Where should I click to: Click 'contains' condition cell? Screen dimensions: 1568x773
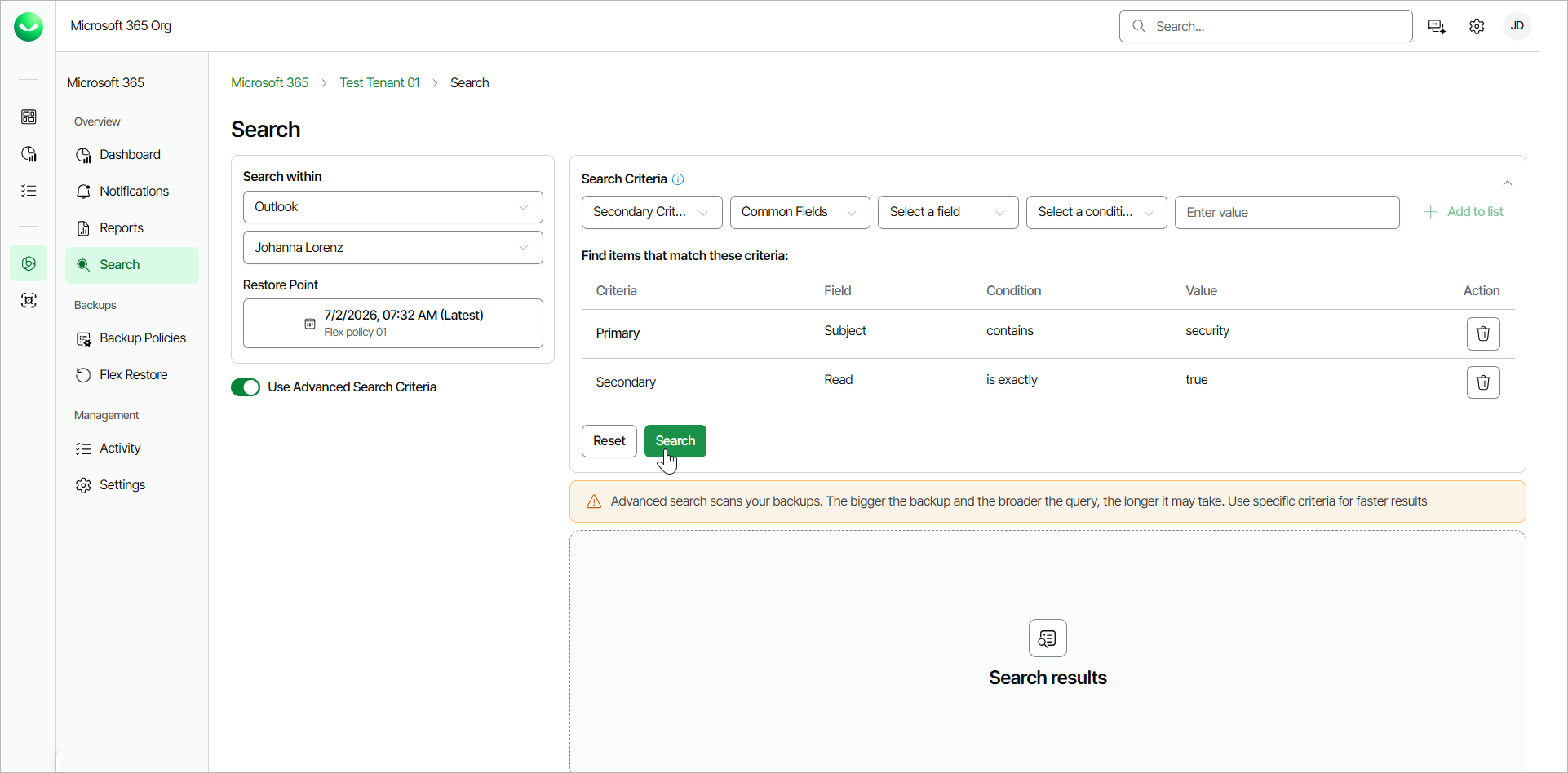pos(1010,331)
